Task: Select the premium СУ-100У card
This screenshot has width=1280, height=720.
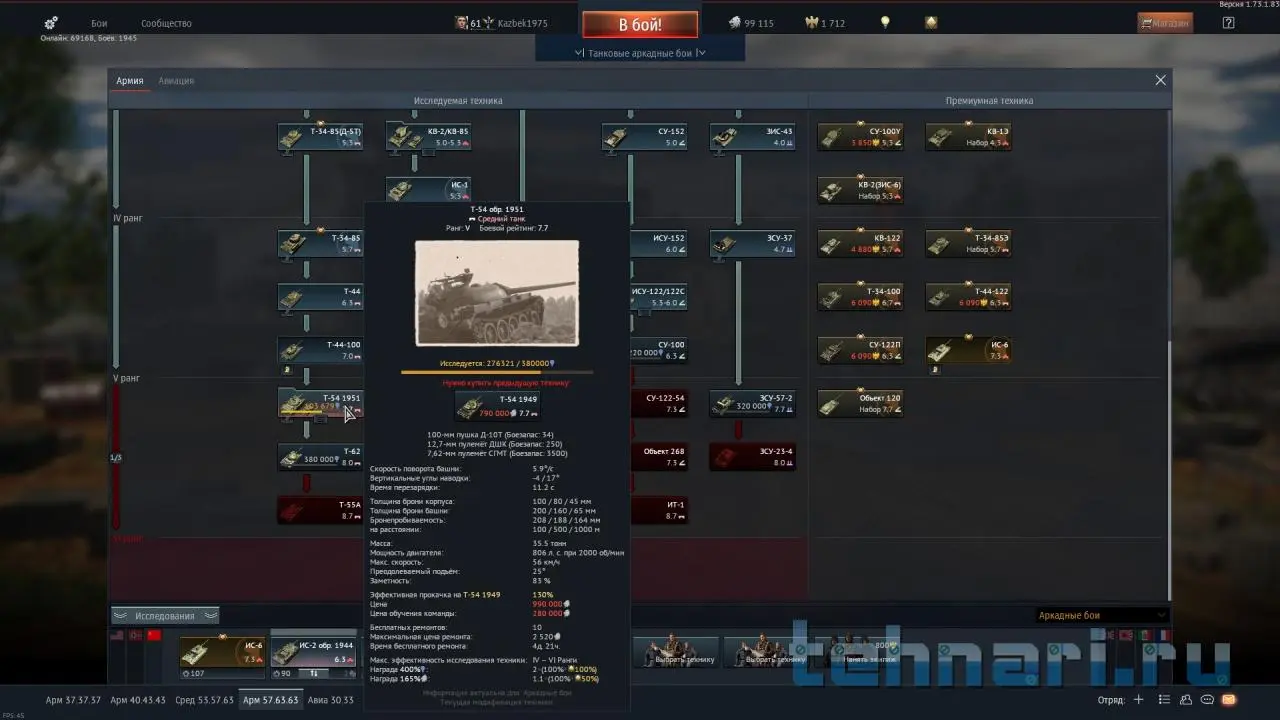Action: (860, 137)
